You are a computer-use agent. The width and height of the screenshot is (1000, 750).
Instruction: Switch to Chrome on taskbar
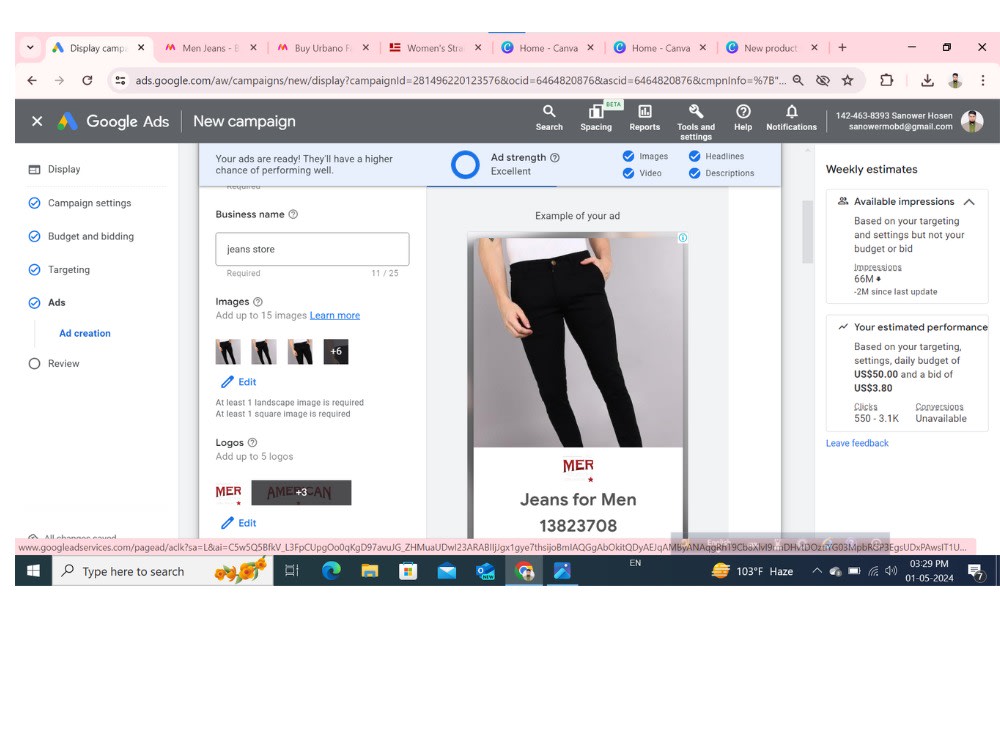(x=524, y=571)
